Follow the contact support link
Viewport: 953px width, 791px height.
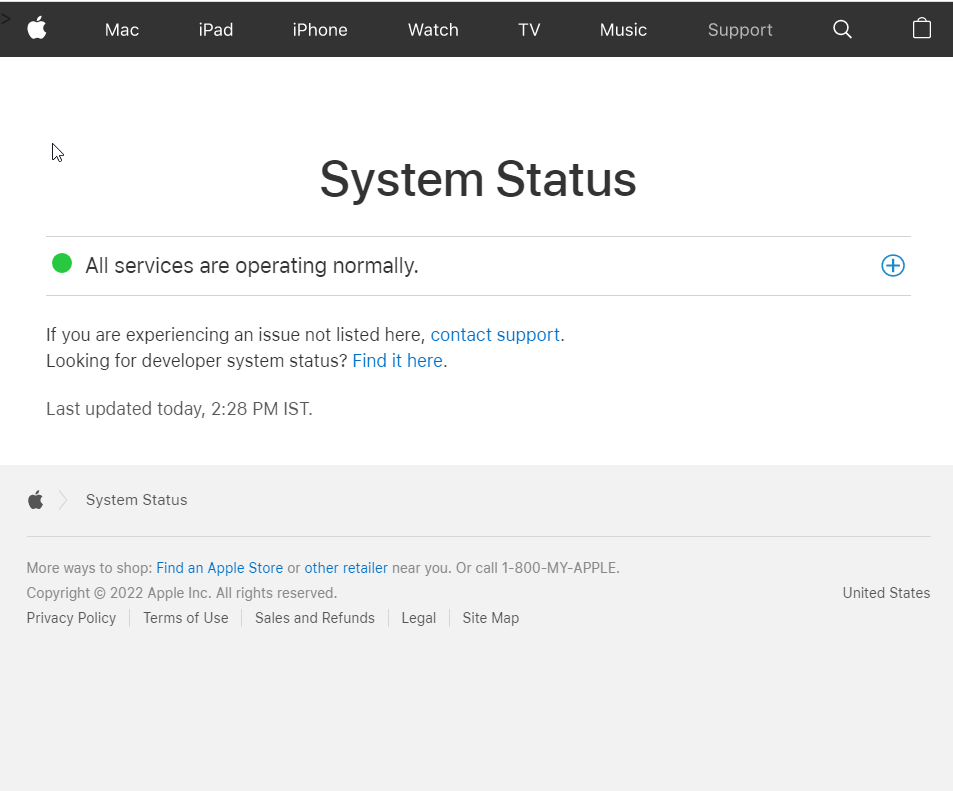click(495, 335)
